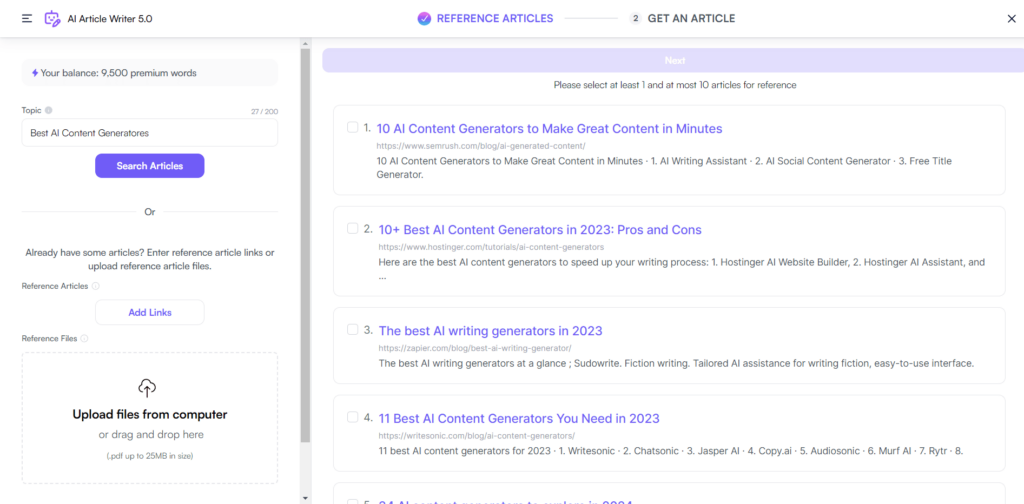Click the Upload files from computer dropzone
1024x504 pixels.
click(150, 418)
